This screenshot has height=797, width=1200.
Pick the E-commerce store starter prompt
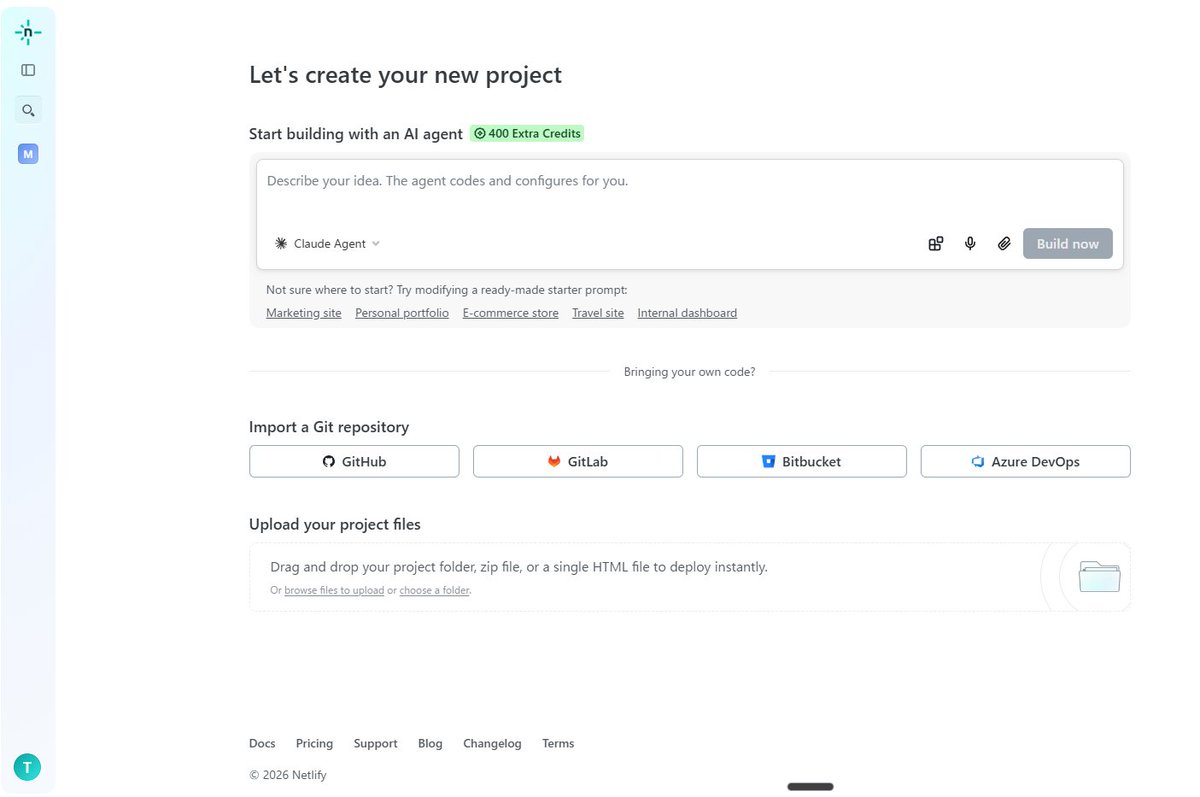click(x=511, y=313)
